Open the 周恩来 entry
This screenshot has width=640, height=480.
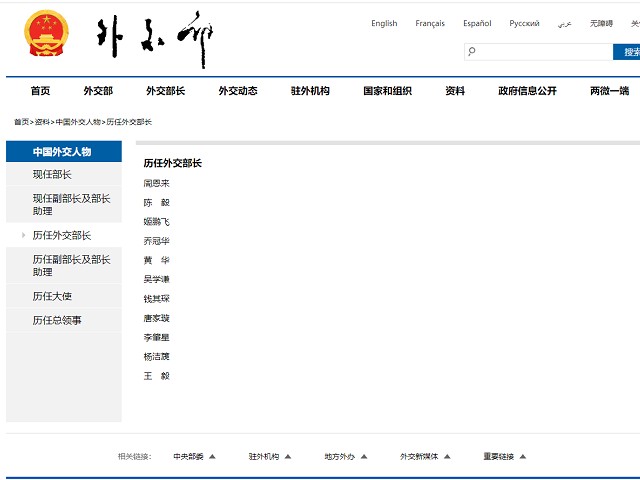point(156,183)
